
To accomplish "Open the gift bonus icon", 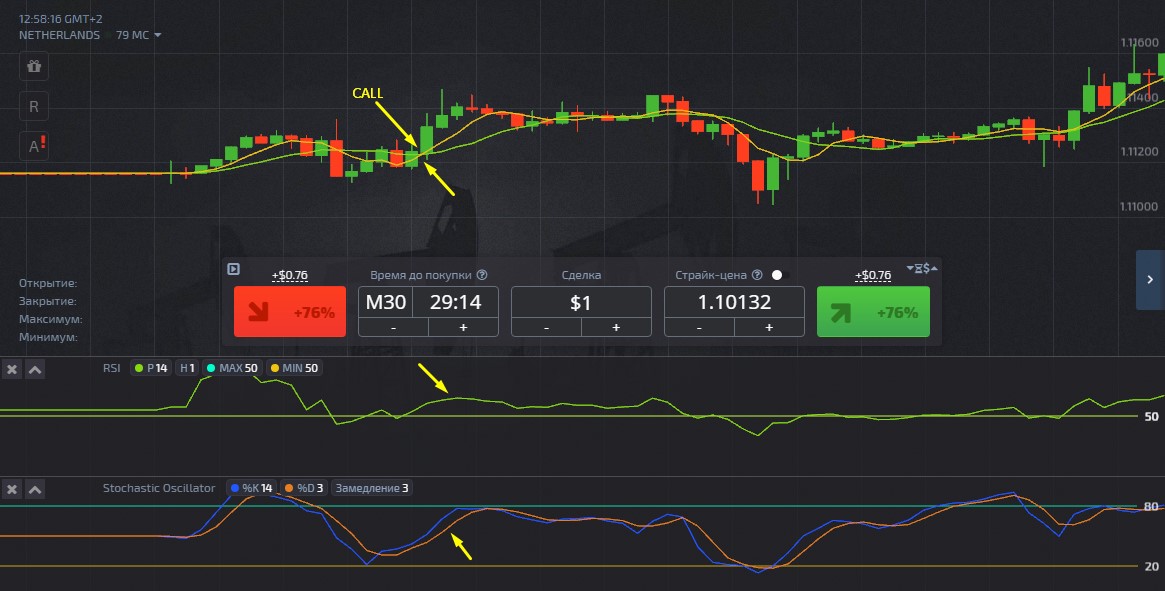I will [34, 66].
